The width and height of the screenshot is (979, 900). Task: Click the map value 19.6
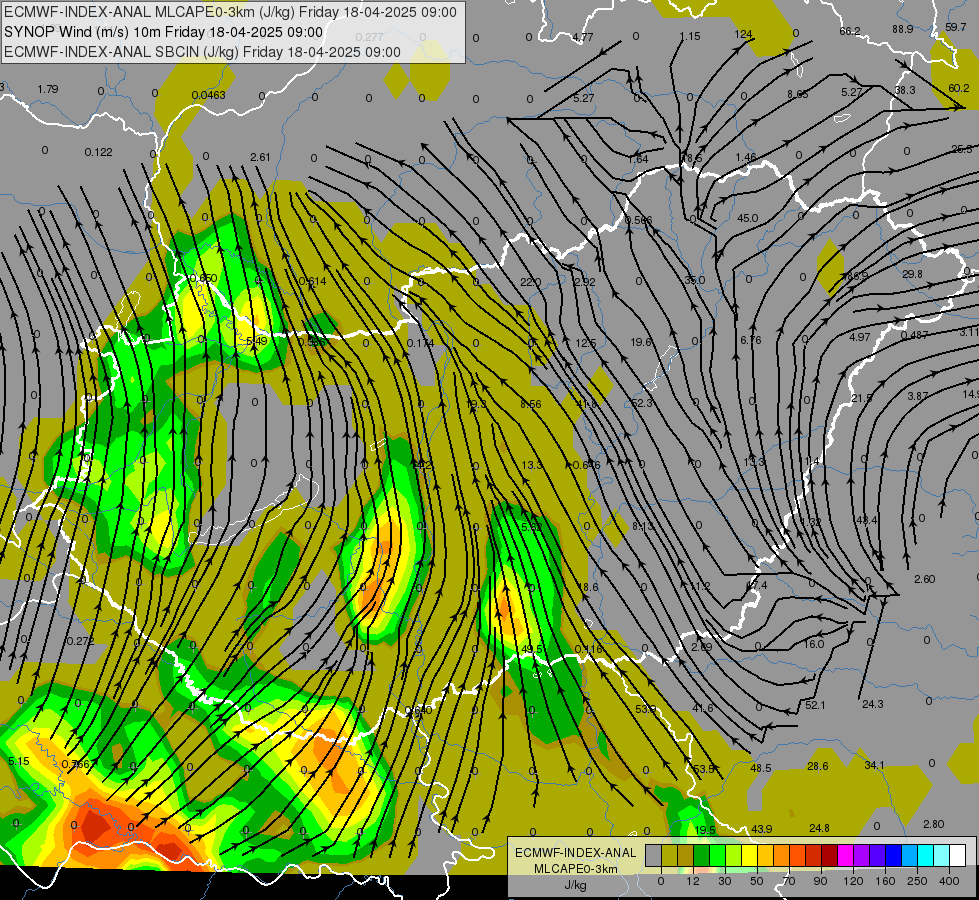pos(641,342)
